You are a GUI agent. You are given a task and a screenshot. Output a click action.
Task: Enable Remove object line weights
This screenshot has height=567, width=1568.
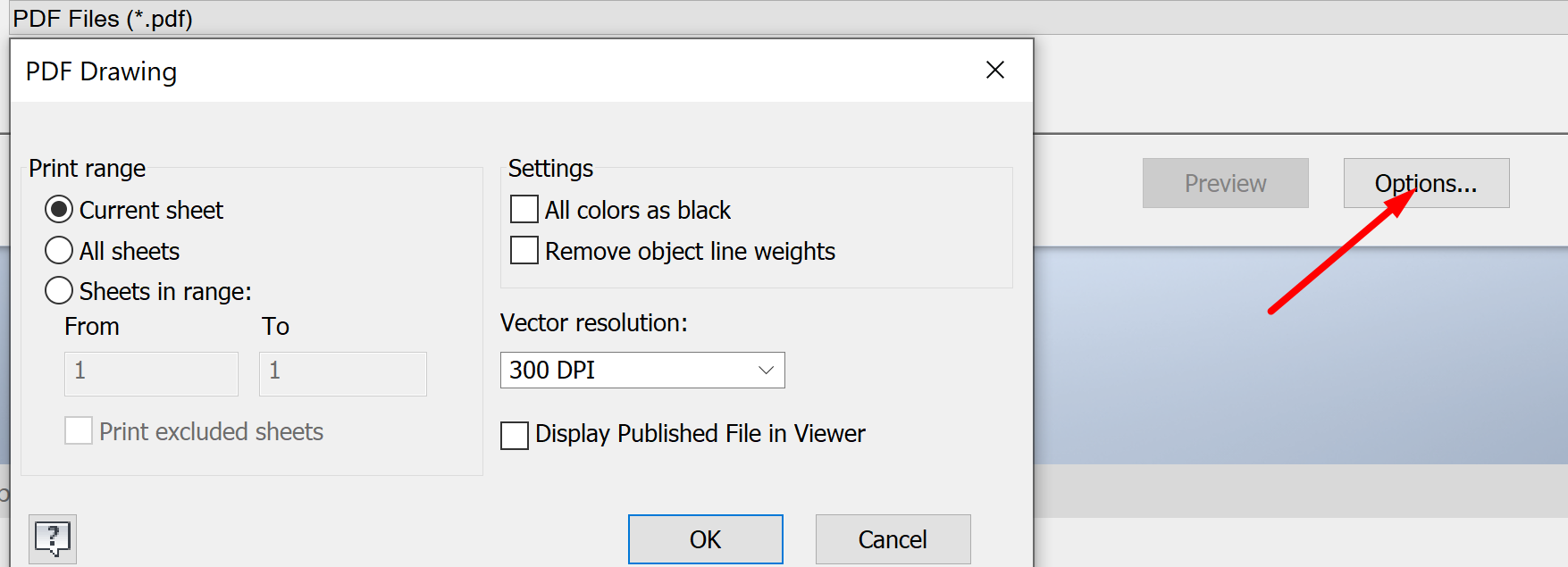click(524, 250)
